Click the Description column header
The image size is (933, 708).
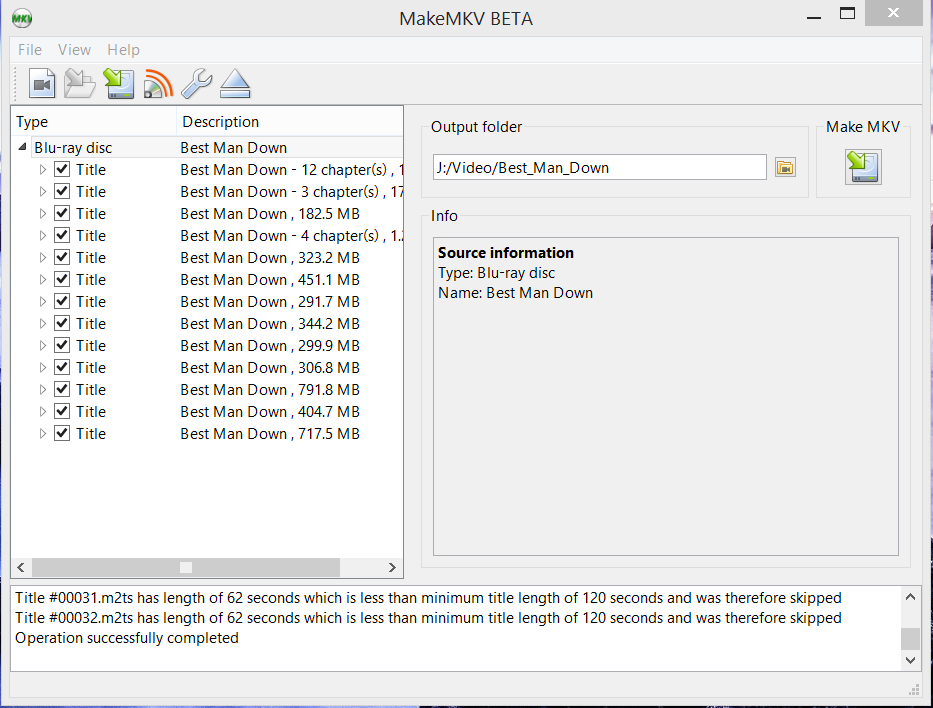click(290, 122)
